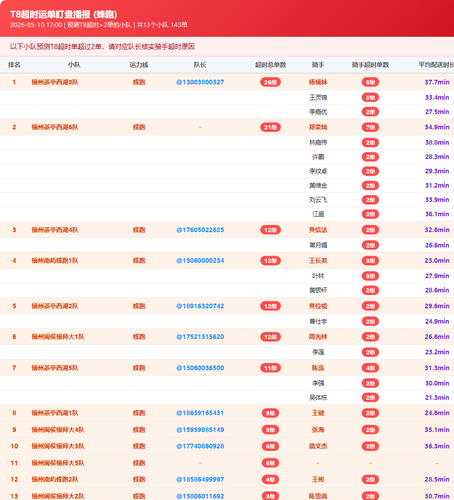Open captain contact @15806011692

tap(200, 496)
